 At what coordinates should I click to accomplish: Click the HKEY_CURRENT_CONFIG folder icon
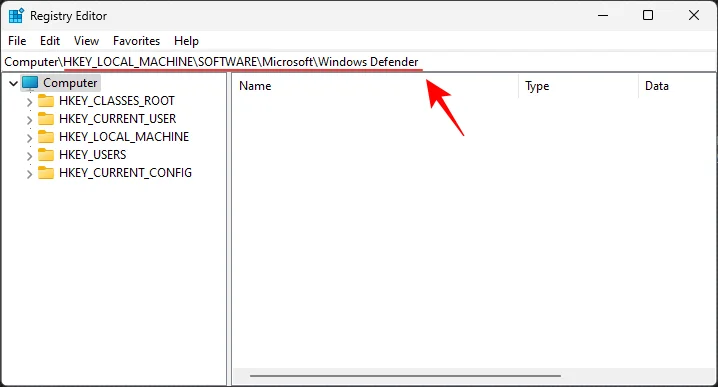point(46,173)
